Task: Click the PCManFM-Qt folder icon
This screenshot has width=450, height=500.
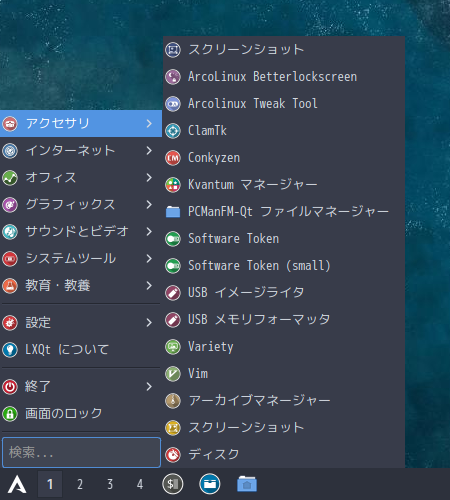Action: point(173,212)
